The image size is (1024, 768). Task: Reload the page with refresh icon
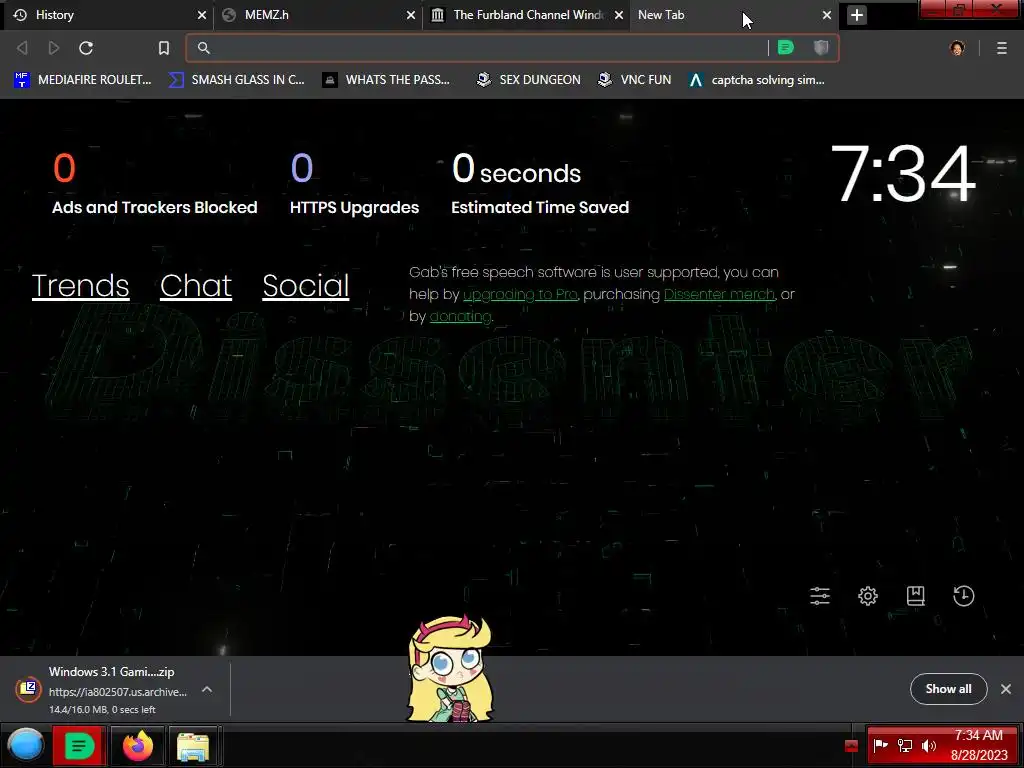tap(86, 48)
